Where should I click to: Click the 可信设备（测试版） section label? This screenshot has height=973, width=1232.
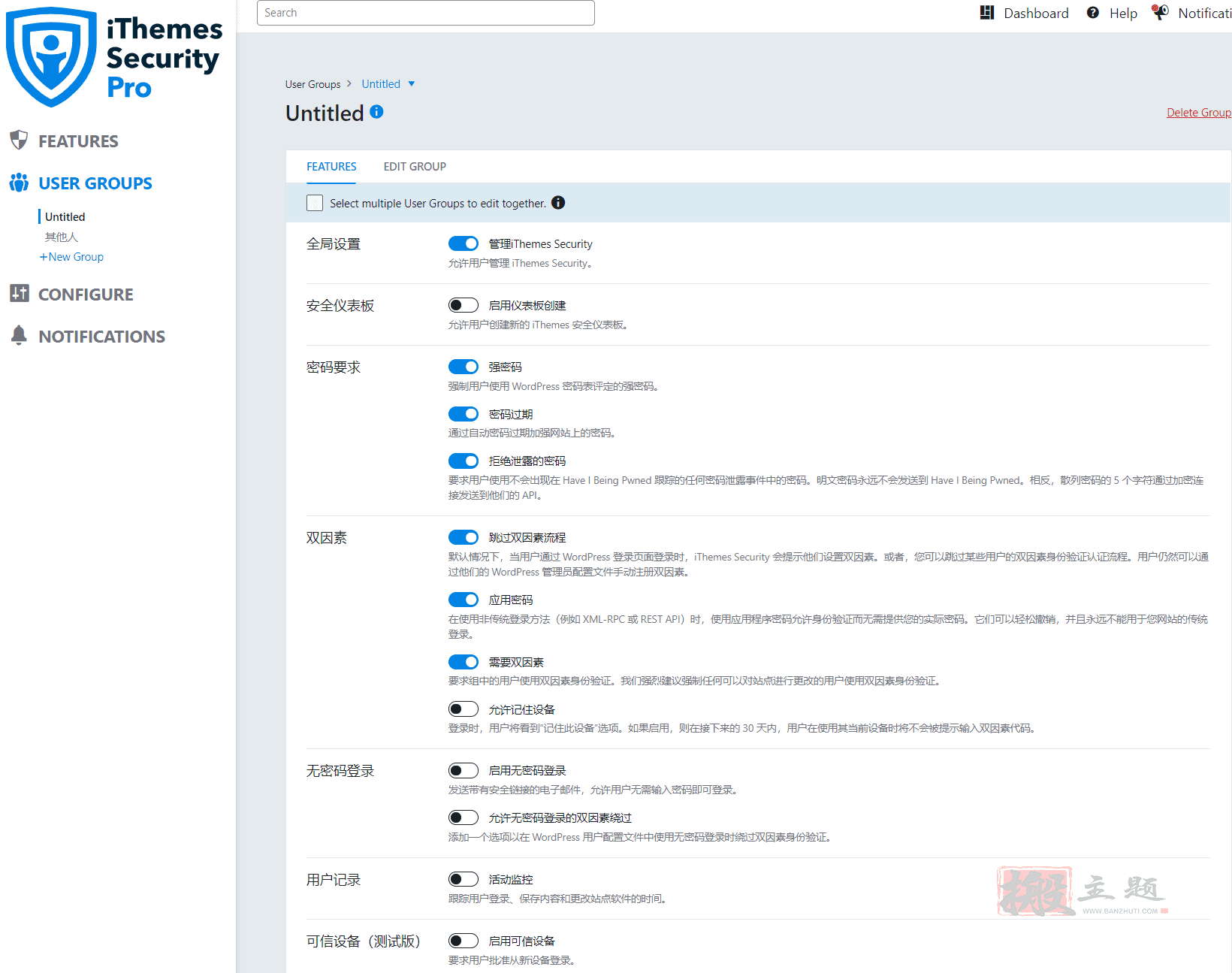point(364,941)
